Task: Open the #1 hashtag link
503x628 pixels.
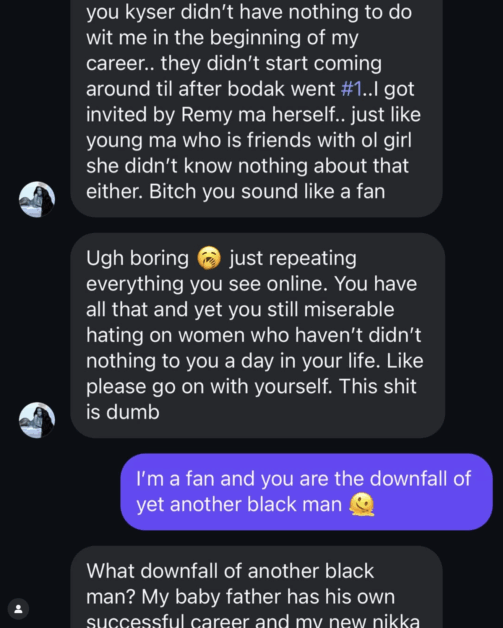Action: click(x=351, y=89)
